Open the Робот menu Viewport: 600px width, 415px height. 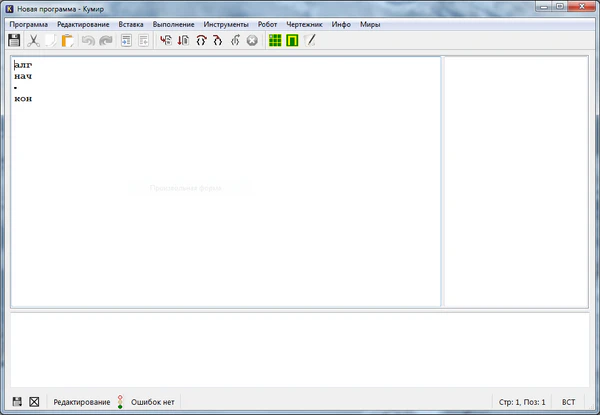point(267,23)
